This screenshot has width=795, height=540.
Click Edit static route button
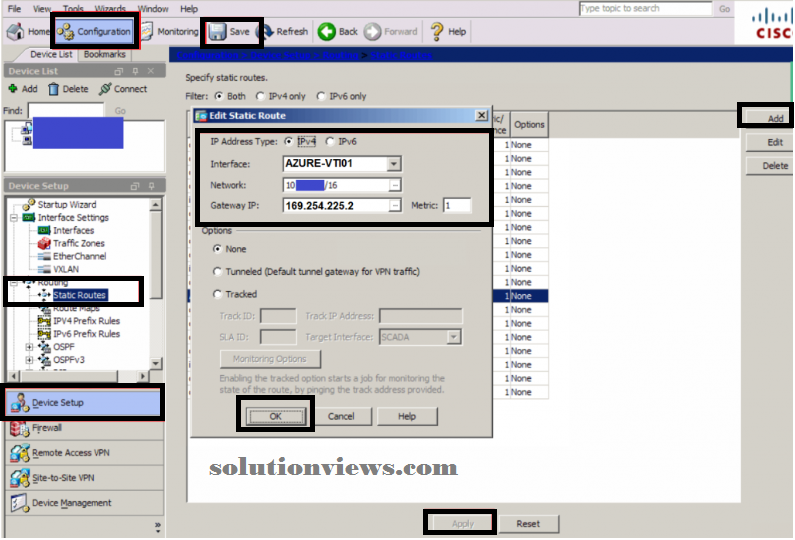(770, 142)
